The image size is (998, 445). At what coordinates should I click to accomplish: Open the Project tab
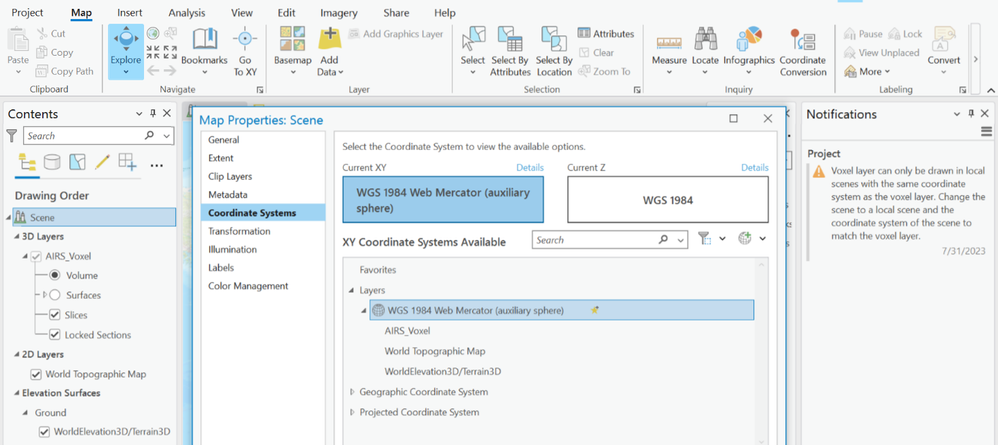(x=27, y=13)
